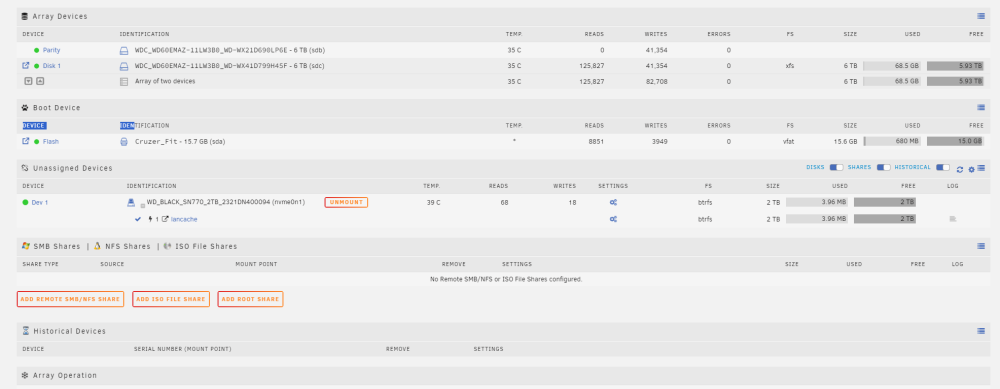
Task: Toggle the Historical switch
Action: 943,167
